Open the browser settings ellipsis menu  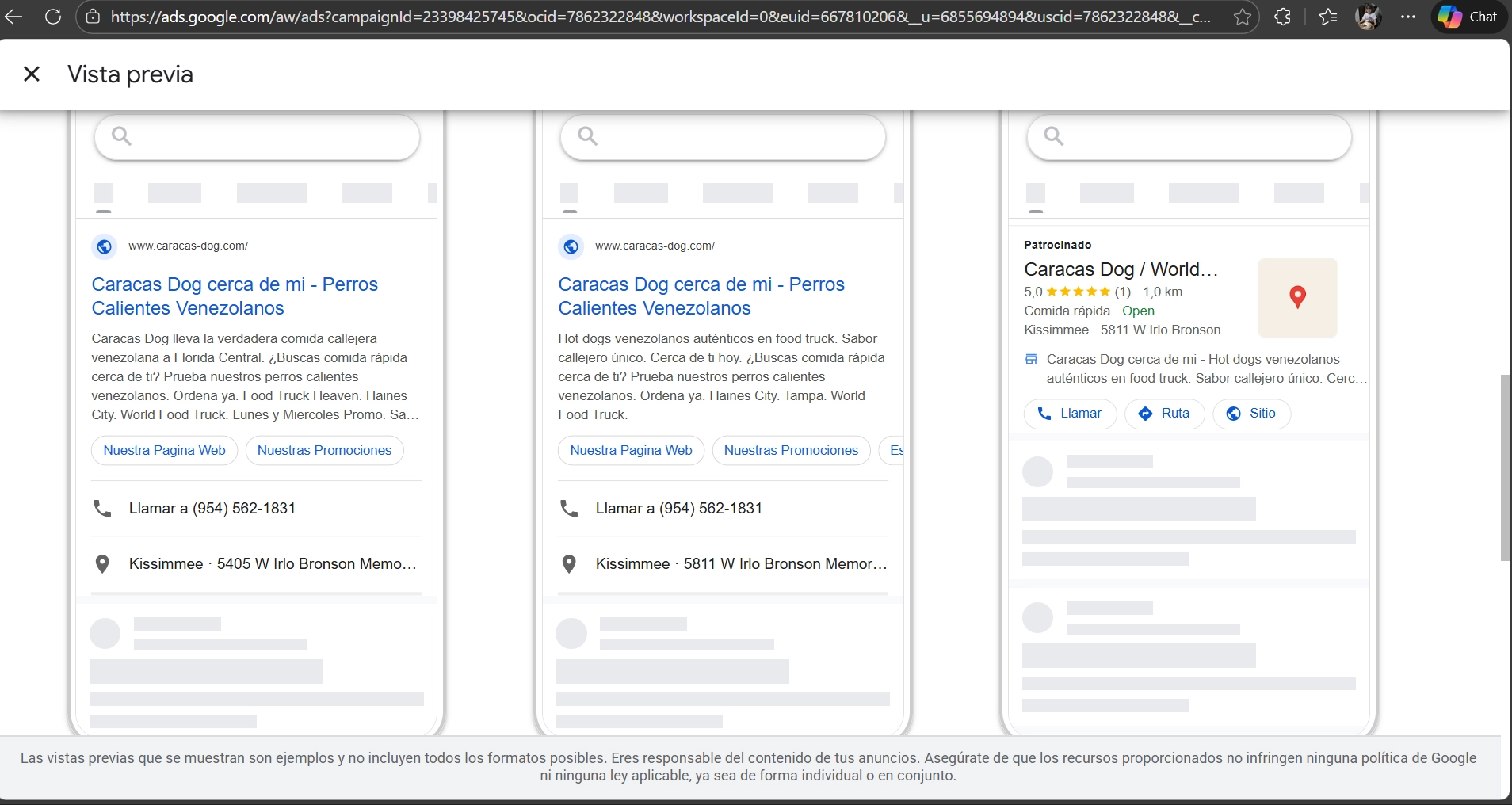click(1408, 17)
